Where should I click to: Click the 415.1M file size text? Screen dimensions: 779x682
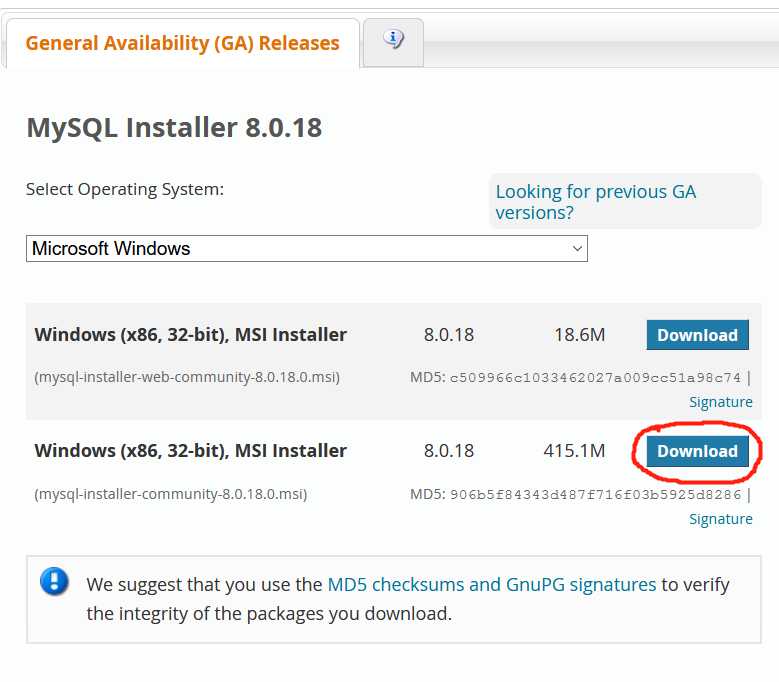coord(574,451)
